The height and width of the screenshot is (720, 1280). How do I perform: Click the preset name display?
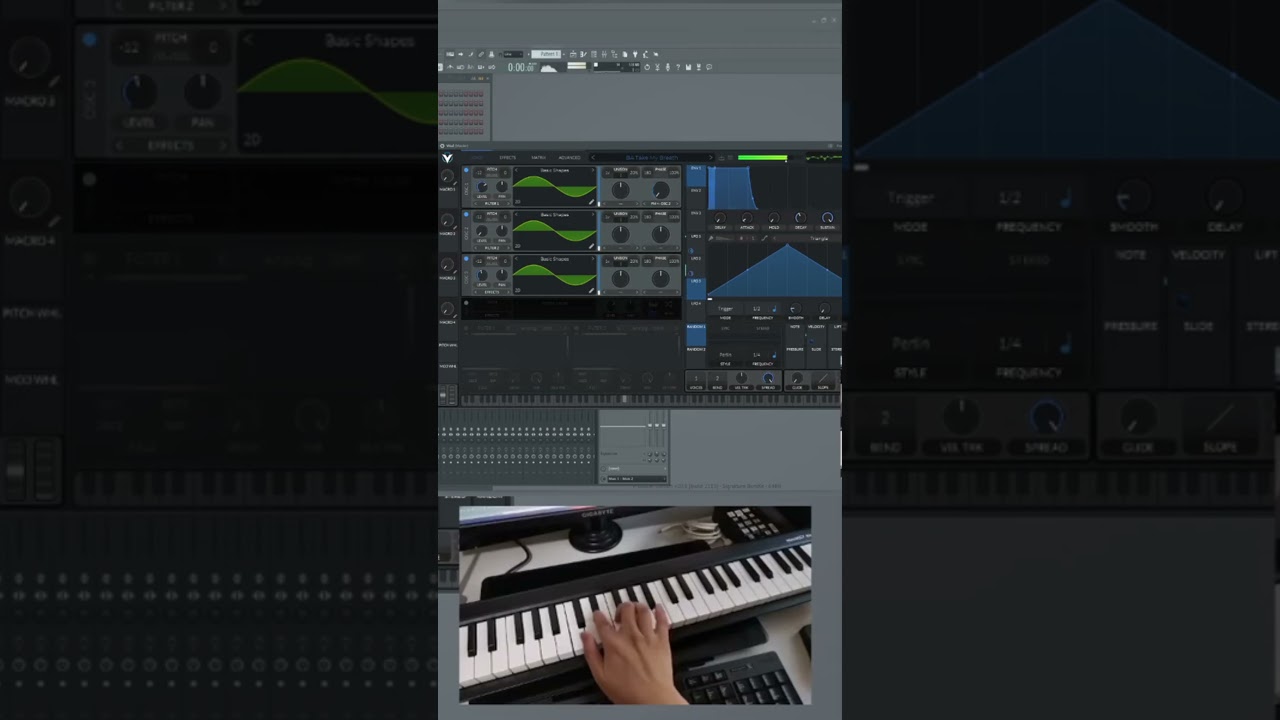click(x=652, y=158)
